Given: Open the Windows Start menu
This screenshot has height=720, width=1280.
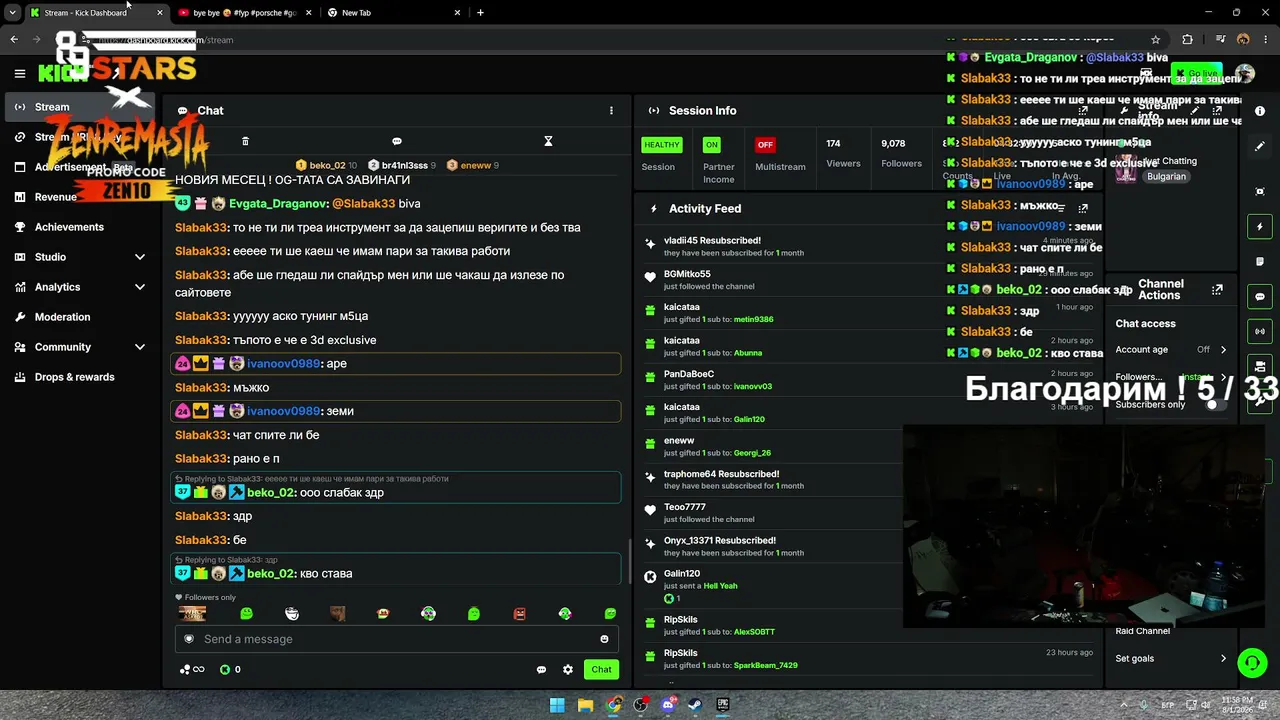Looking at the screenshot, I should tap(557, 705).
